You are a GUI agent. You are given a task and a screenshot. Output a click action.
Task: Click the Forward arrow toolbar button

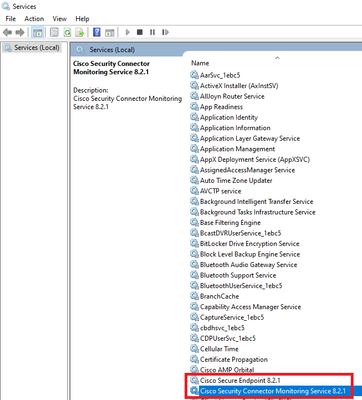20,32
